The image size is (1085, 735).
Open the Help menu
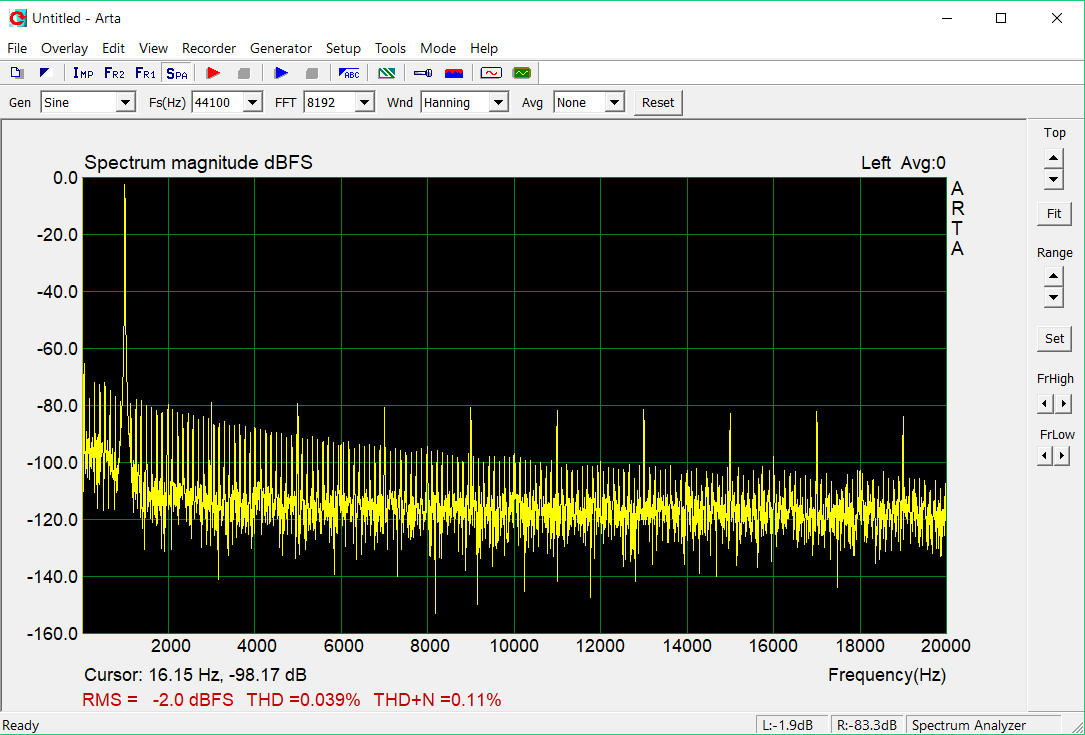click(484, 48)
